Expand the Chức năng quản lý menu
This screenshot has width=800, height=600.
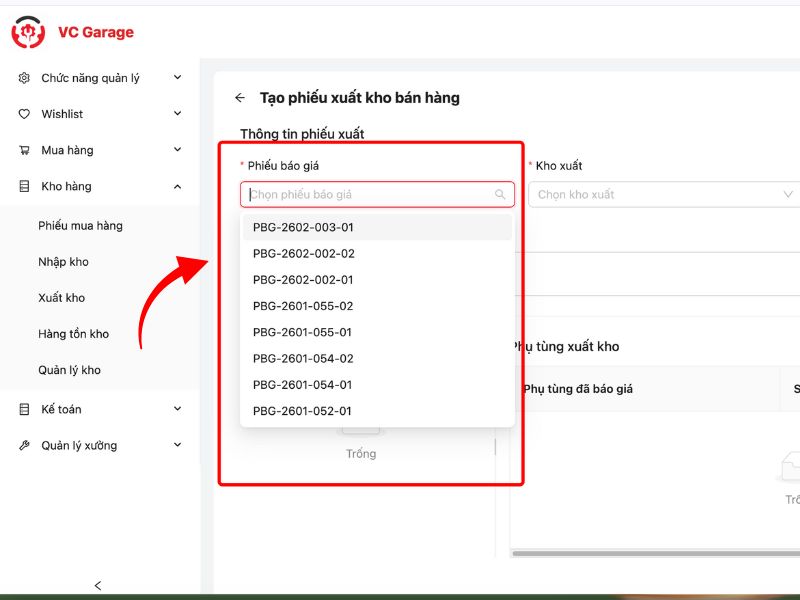coord(177,78)
